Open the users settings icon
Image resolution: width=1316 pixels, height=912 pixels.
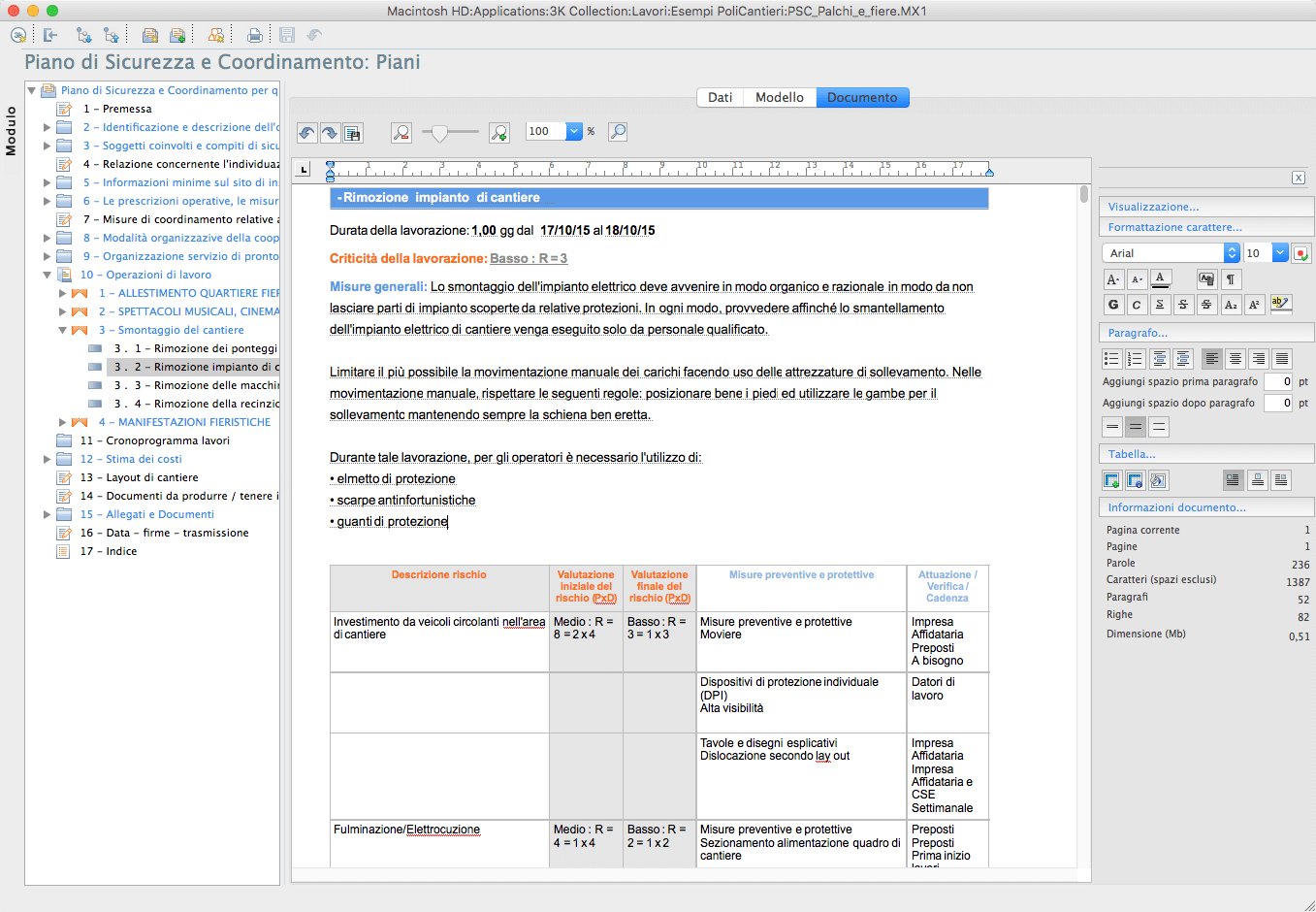click(x=216, y=35)
